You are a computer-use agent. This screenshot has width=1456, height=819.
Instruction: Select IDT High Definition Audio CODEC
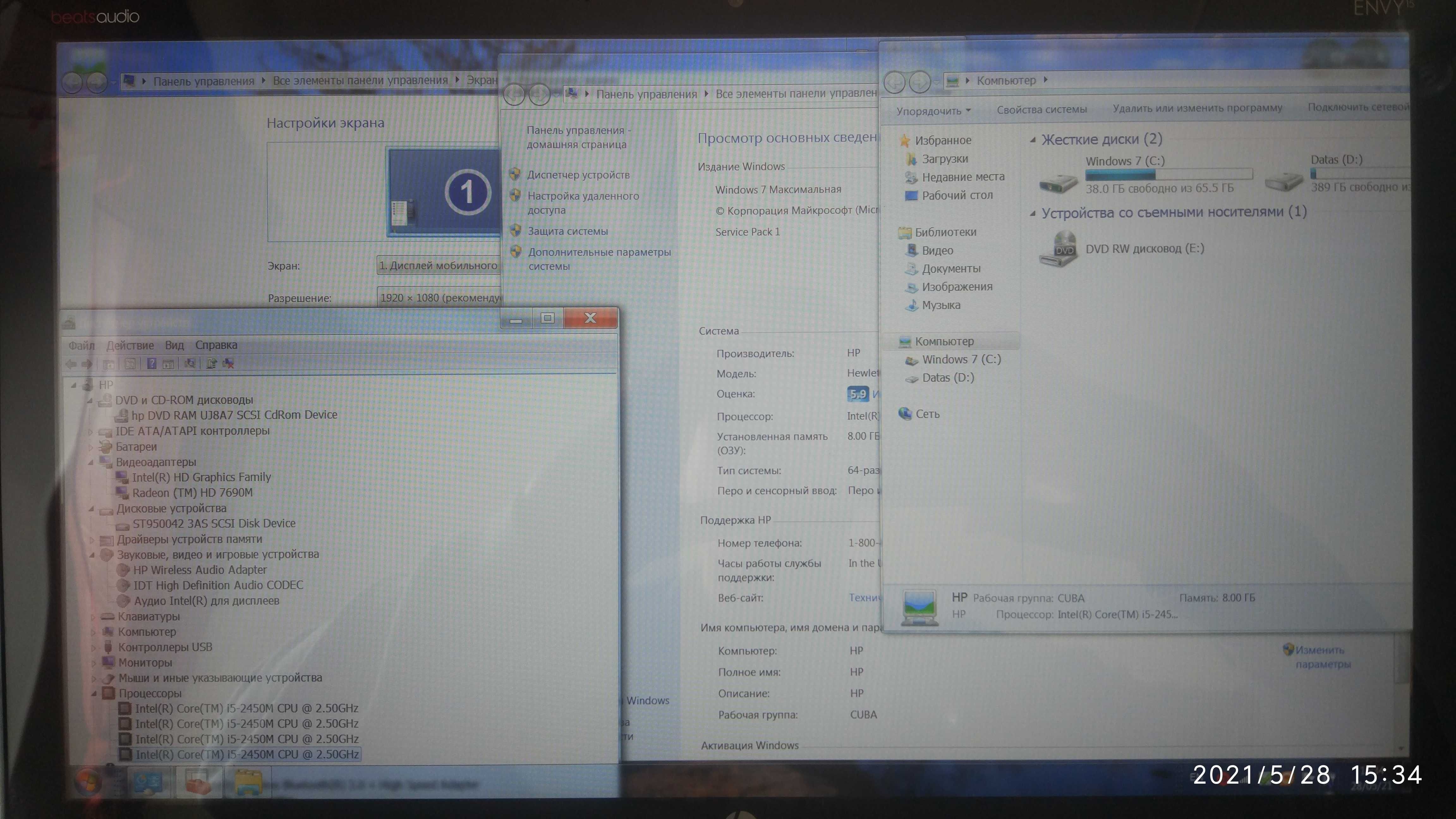tap(218, 585)
